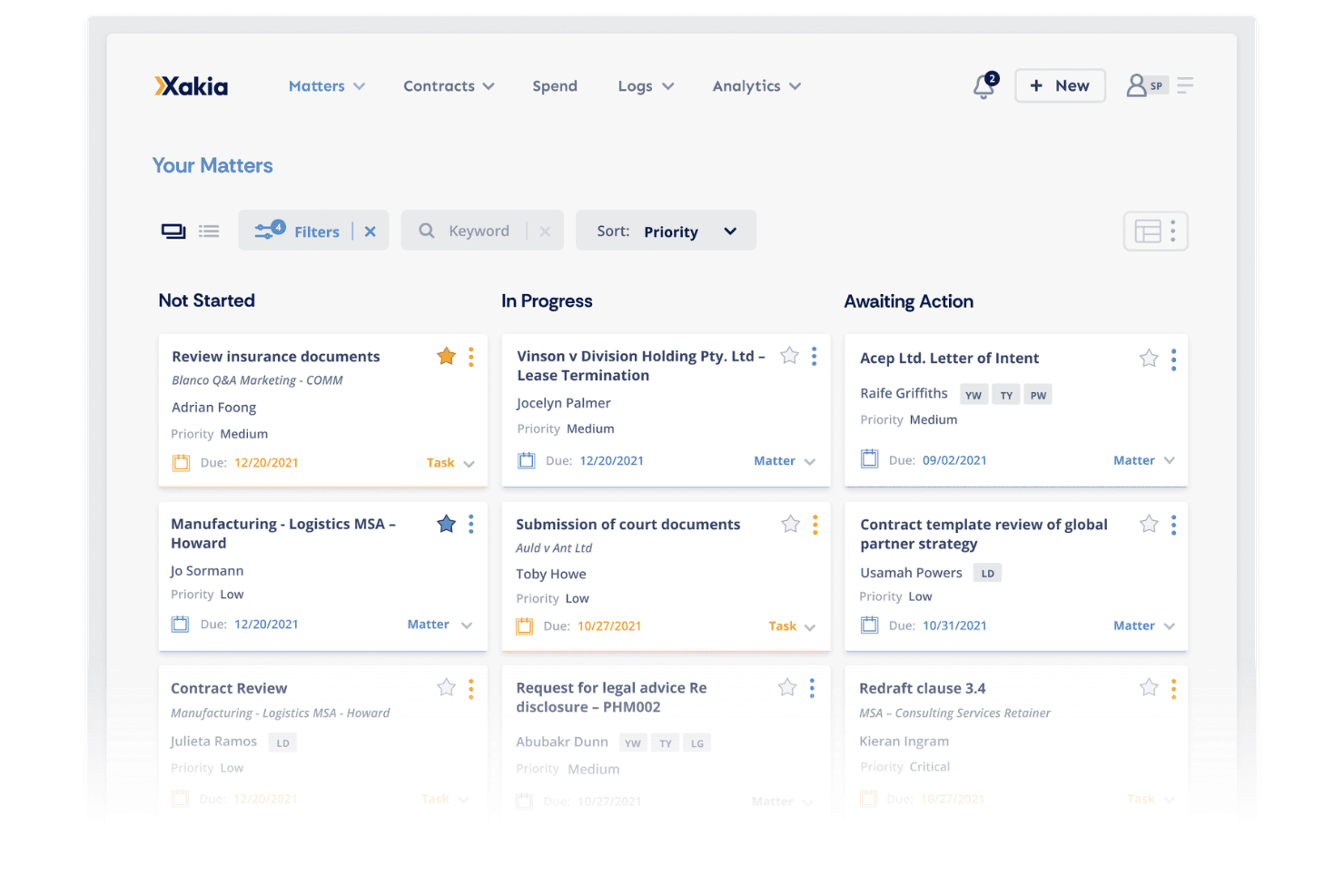Open the Analytics menu
1344x896 pixels.
pos(756,86)
